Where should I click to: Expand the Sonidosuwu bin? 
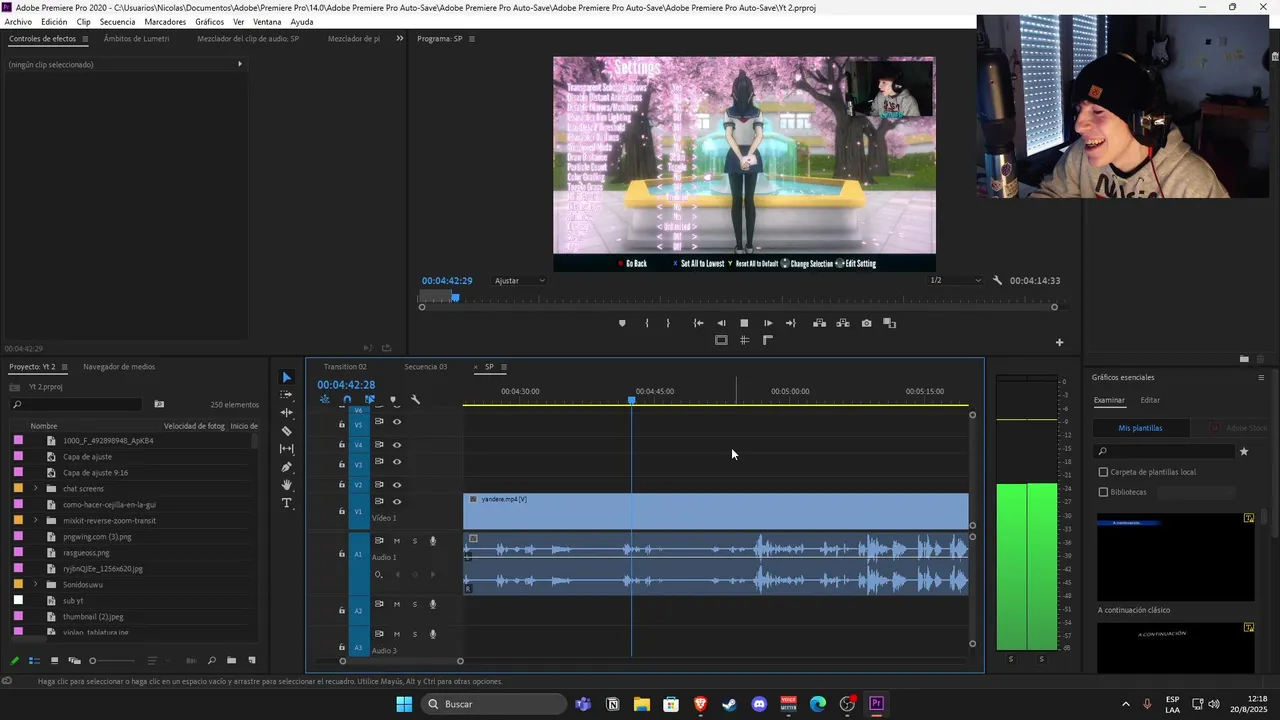pos(36,584)
